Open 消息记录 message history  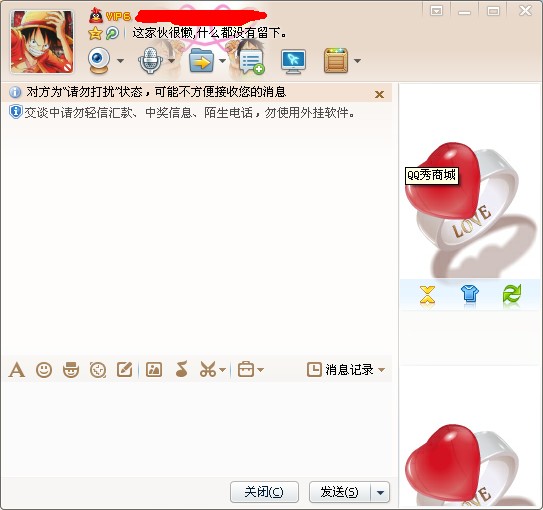(340, 370)
